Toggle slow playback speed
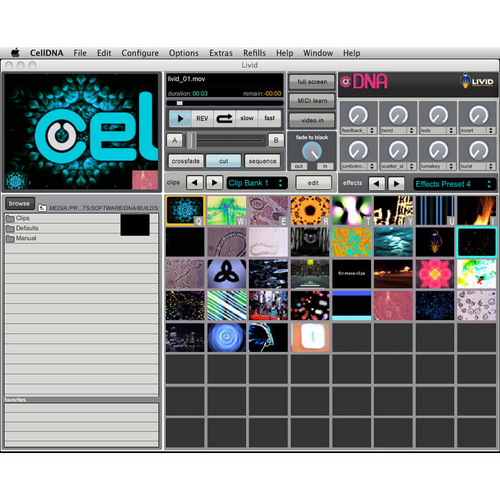The width and height of the screenshot is (500, 500). click(x=247, y=118)
